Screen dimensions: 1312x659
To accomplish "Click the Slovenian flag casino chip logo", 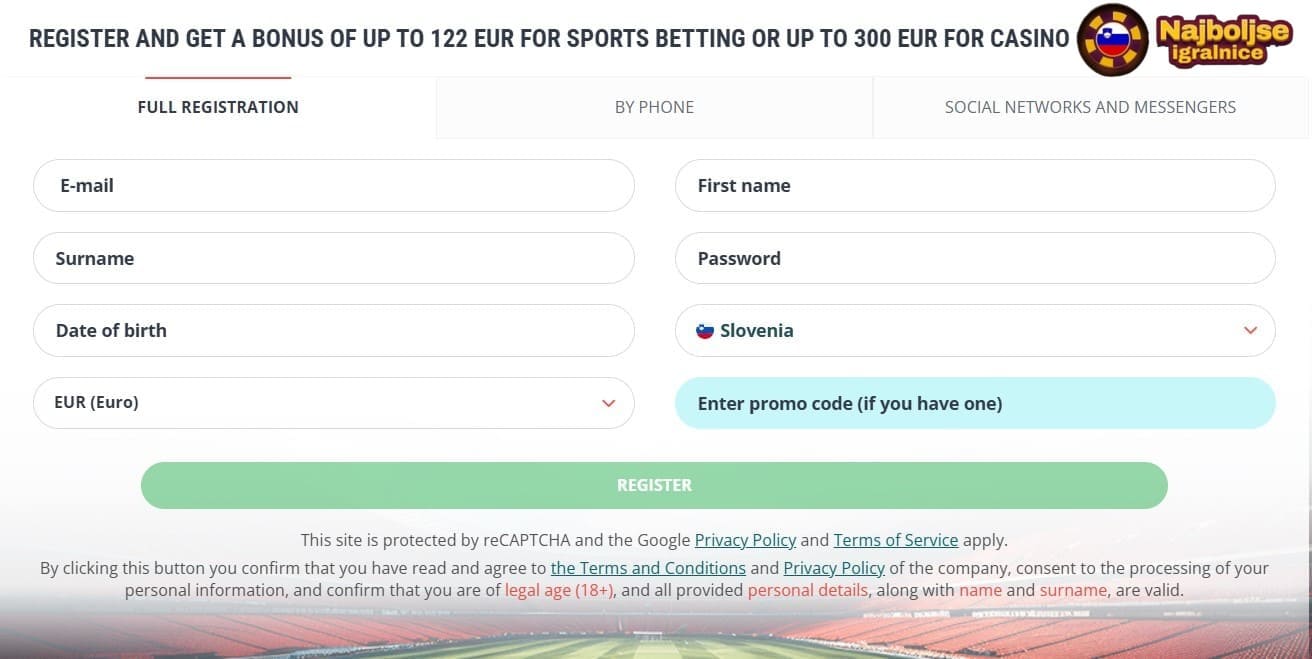I will coord(1111,40).
